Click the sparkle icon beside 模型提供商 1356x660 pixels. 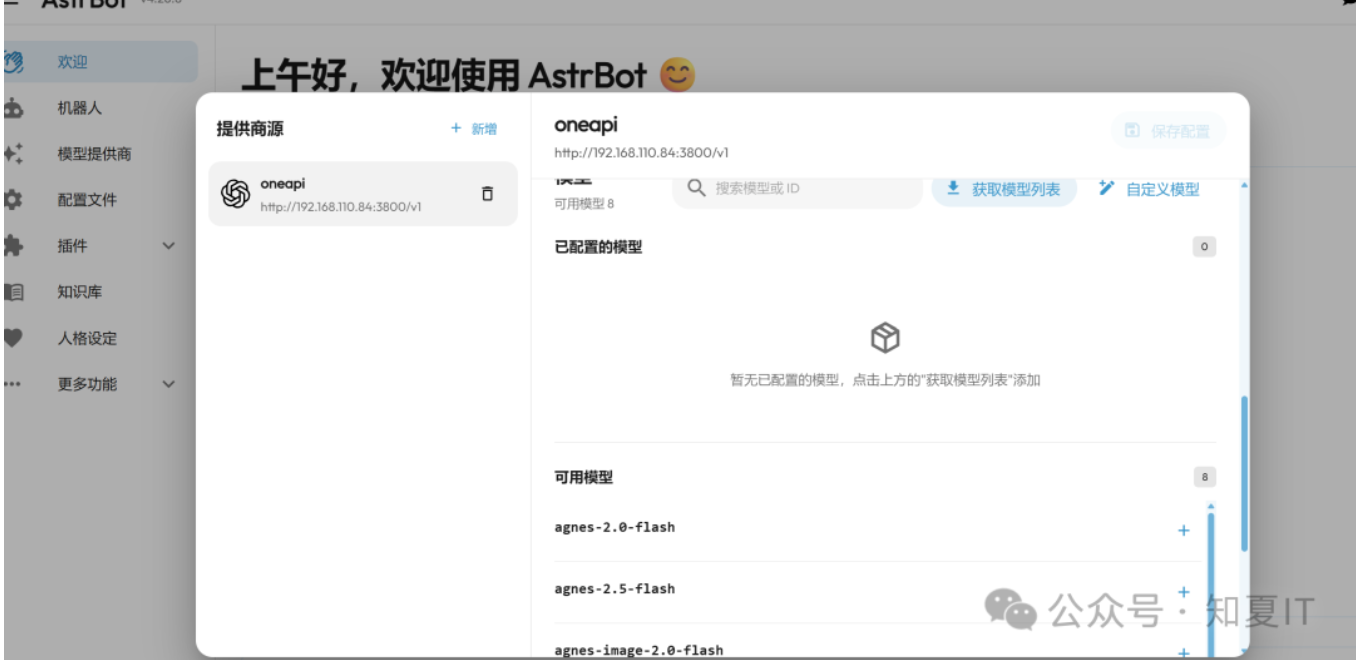click(x=13, y=154)
